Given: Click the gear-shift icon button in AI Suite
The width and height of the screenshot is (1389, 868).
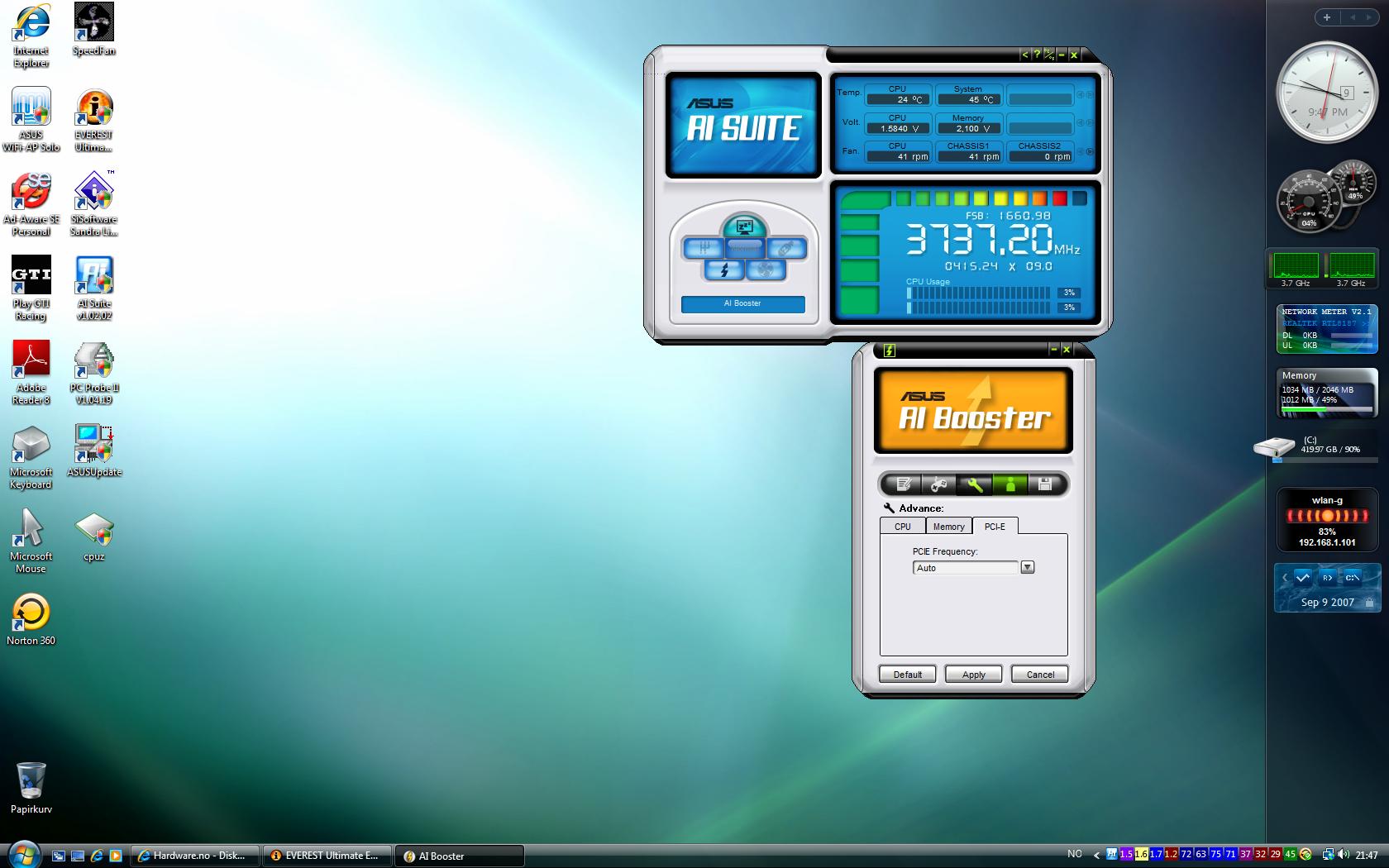Looking at the screenshot, I should tap(704, 248).
